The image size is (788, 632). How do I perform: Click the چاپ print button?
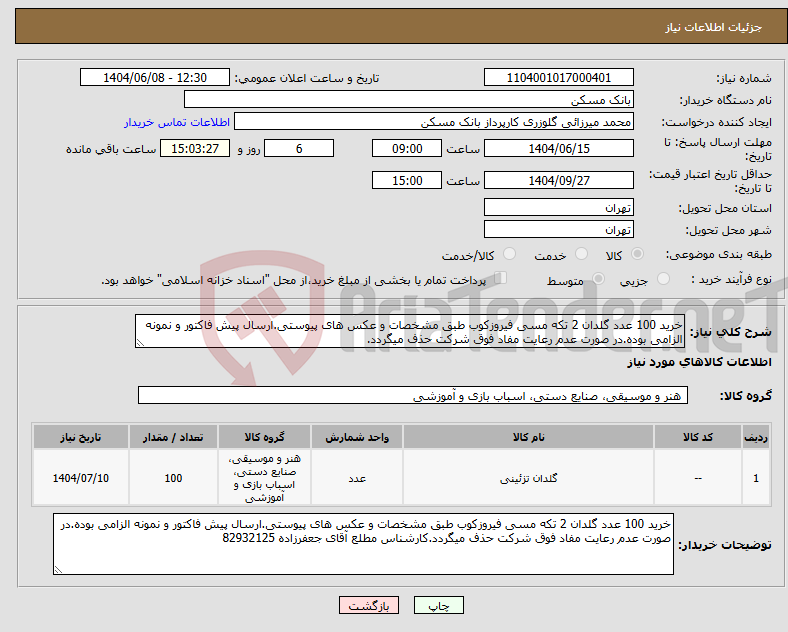[x=439, y=605]
